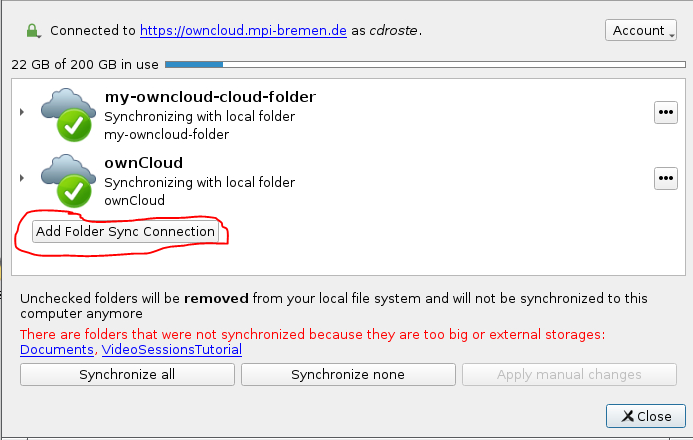Click the Synchronize none button
This screenshot has width=693, height=440.
(x=348, y=375)
